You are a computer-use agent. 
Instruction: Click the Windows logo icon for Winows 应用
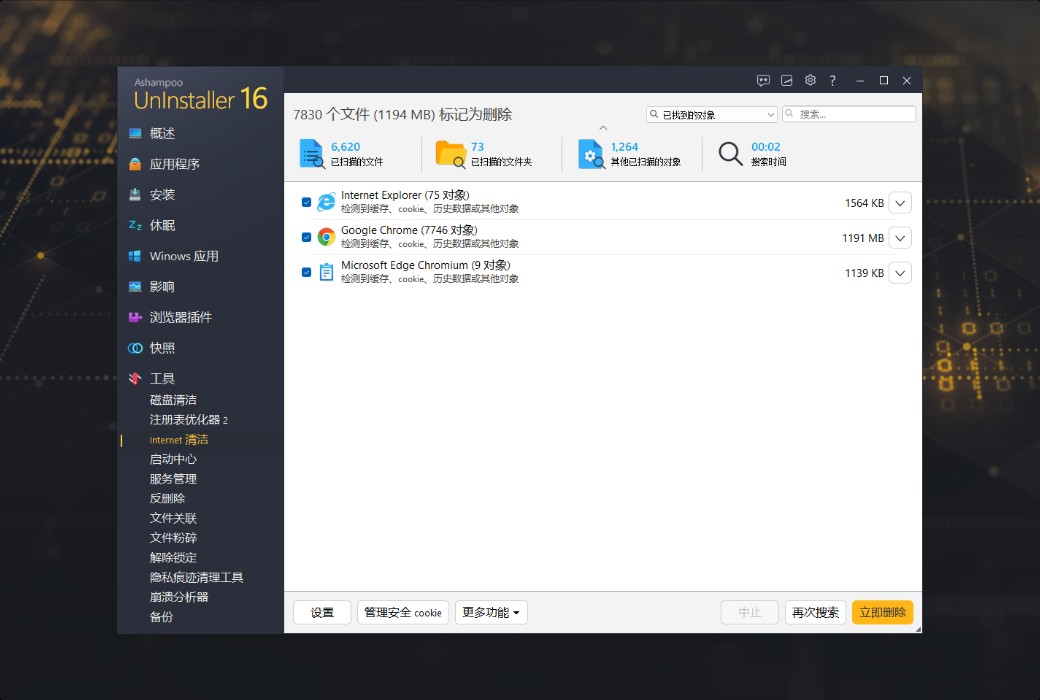pyautogui.click(x=135, y=256)
